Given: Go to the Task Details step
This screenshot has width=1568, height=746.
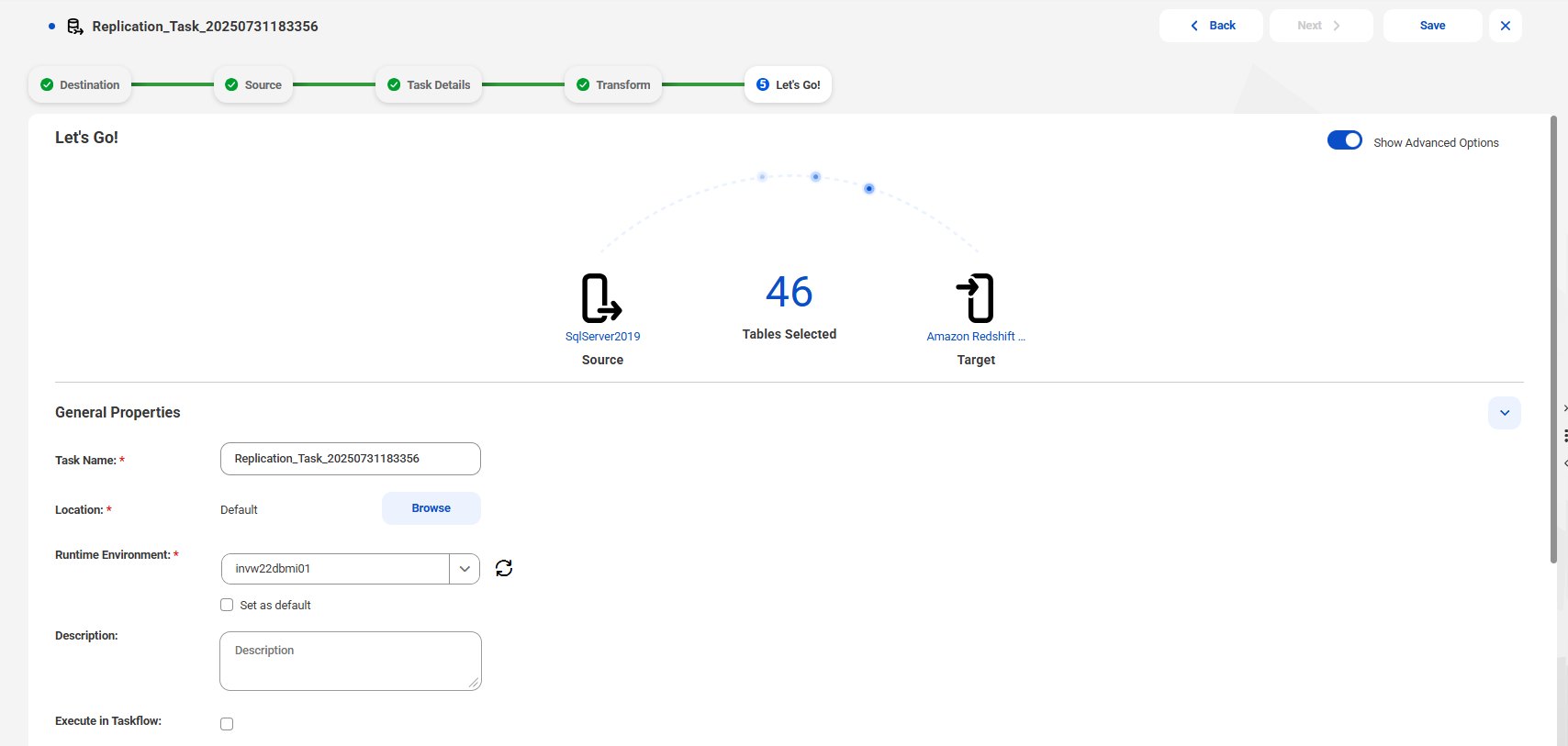Looking at the screenshot, I should [x=429, y=84].
